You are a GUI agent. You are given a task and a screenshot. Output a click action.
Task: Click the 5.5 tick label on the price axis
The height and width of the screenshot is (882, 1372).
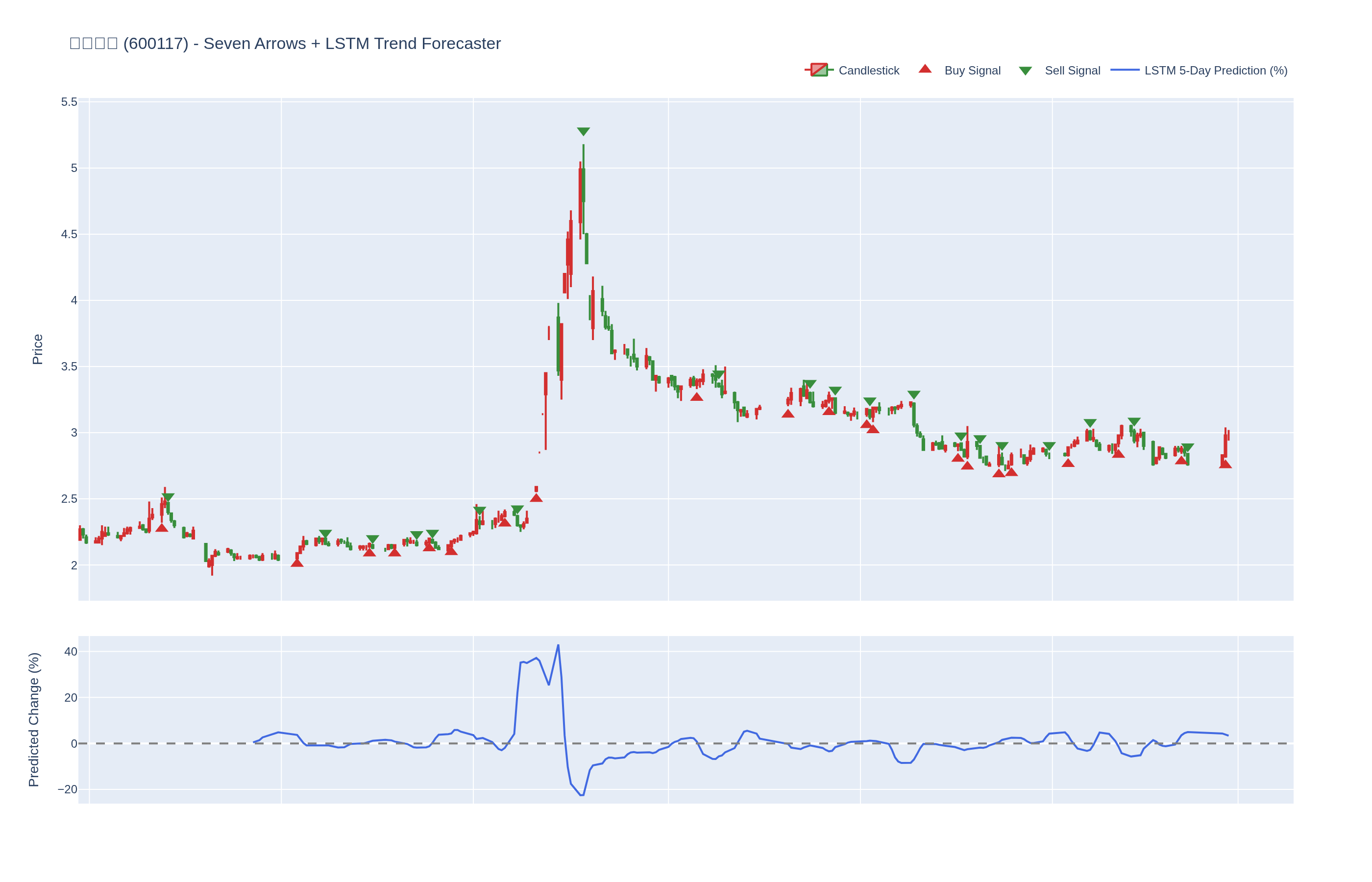(69, 102)
